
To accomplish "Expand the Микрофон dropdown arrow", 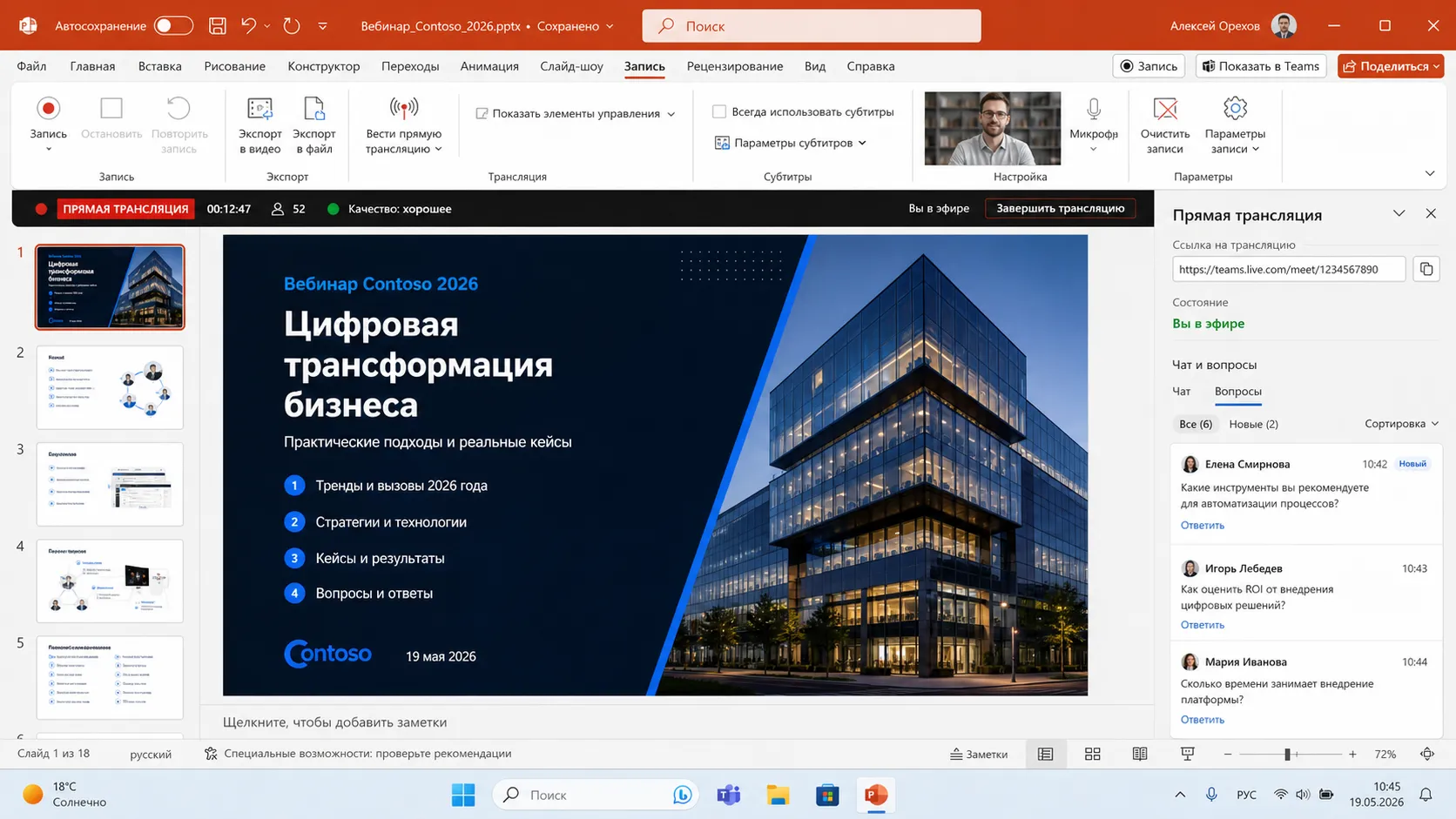I will (1094, 149).
